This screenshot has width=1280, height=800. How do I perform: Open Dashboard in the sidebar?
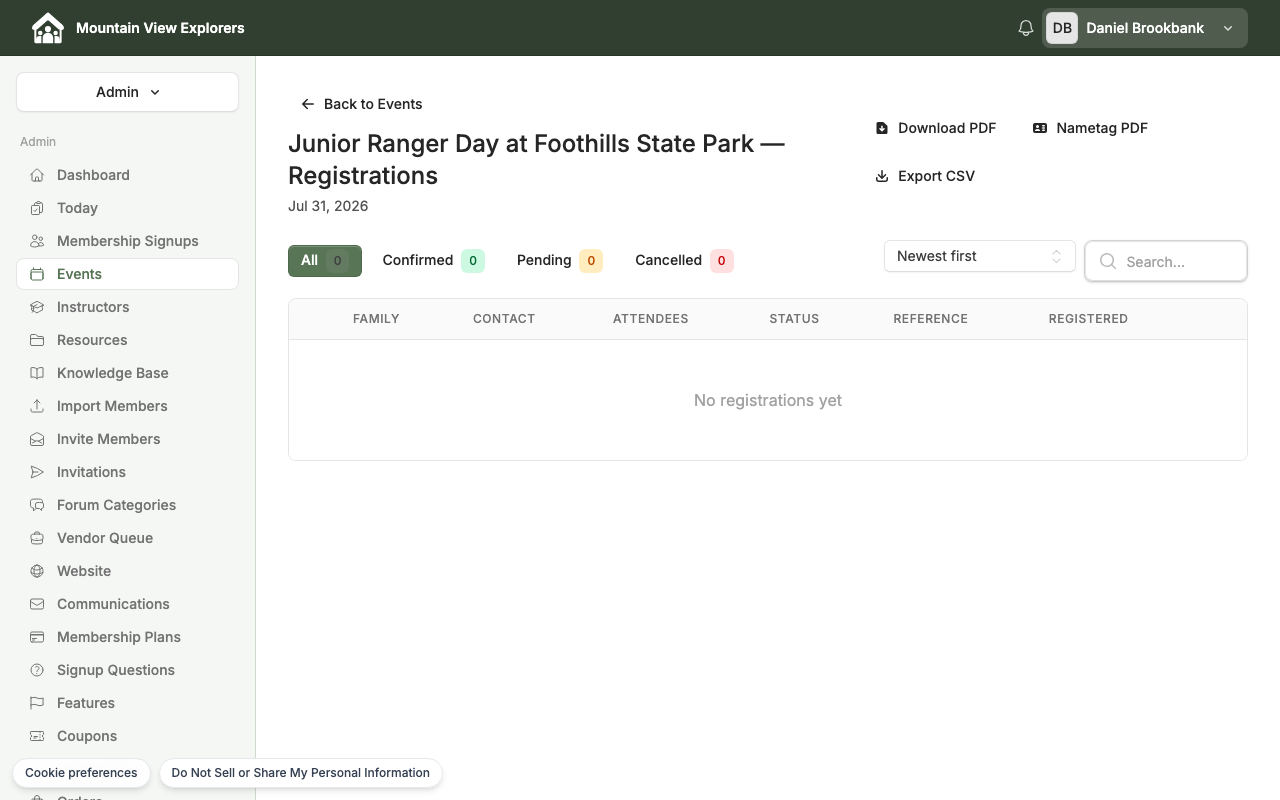click(127, 175)
